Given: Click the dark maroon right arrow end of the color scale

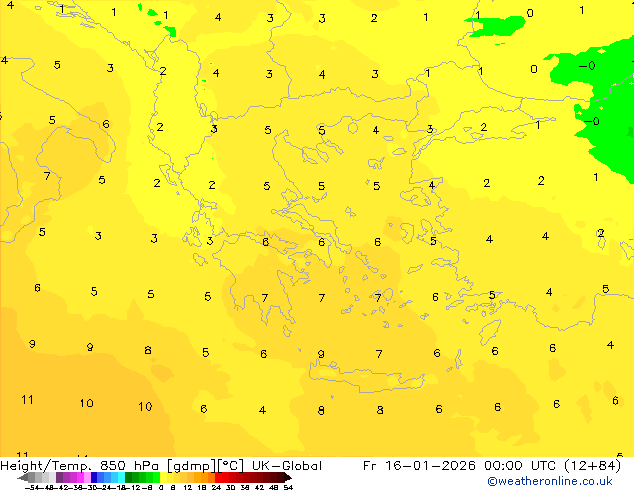Looking at the screenshot, I should pos(287,477).
